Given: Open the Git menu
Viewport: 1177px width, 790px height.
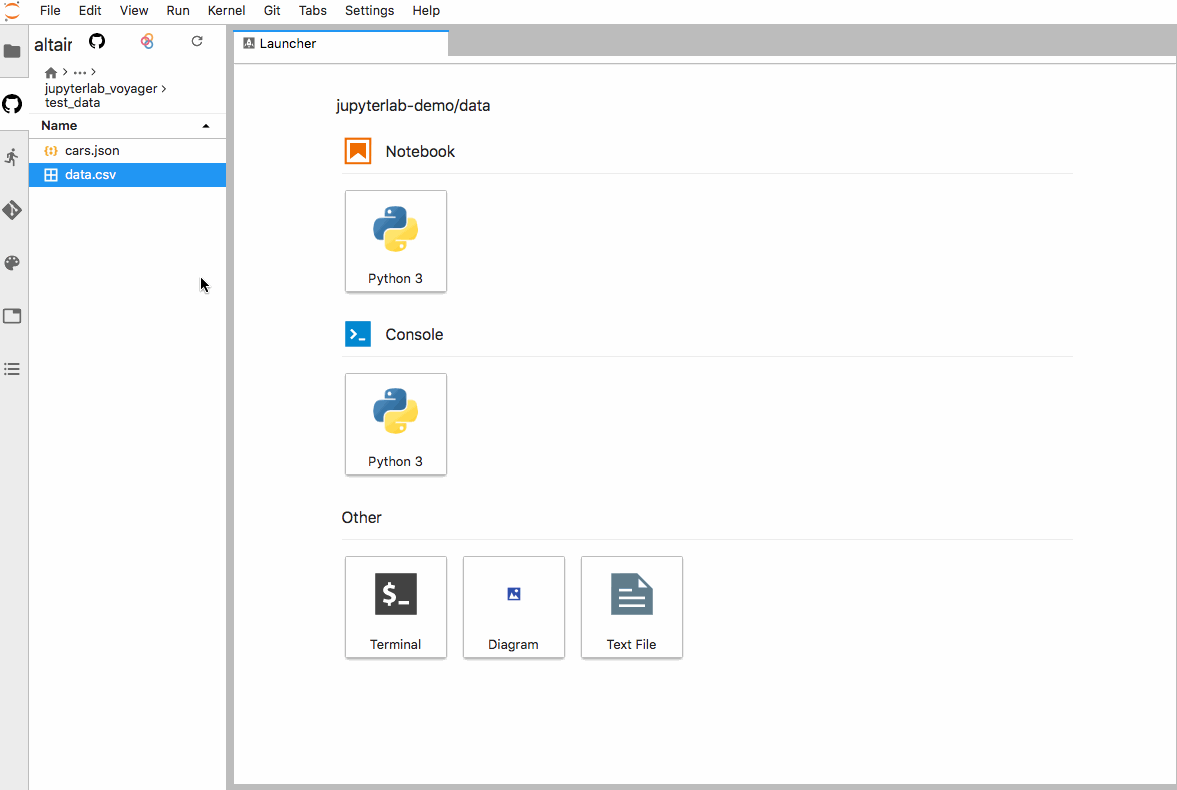Looking at the screenshot, I should point(272,11).
